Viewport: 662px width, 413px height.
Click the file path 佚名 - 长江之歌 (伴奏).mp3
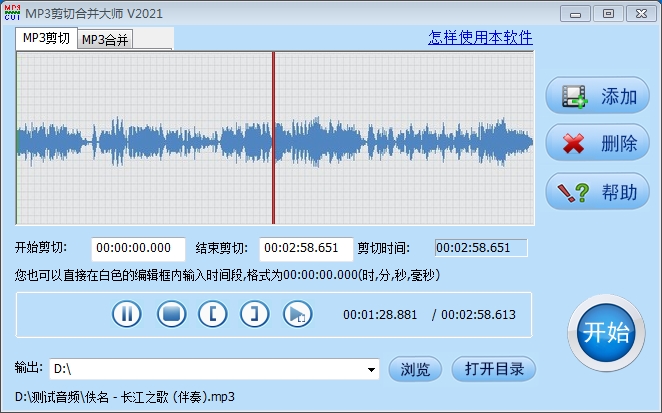tap(125, 397)
